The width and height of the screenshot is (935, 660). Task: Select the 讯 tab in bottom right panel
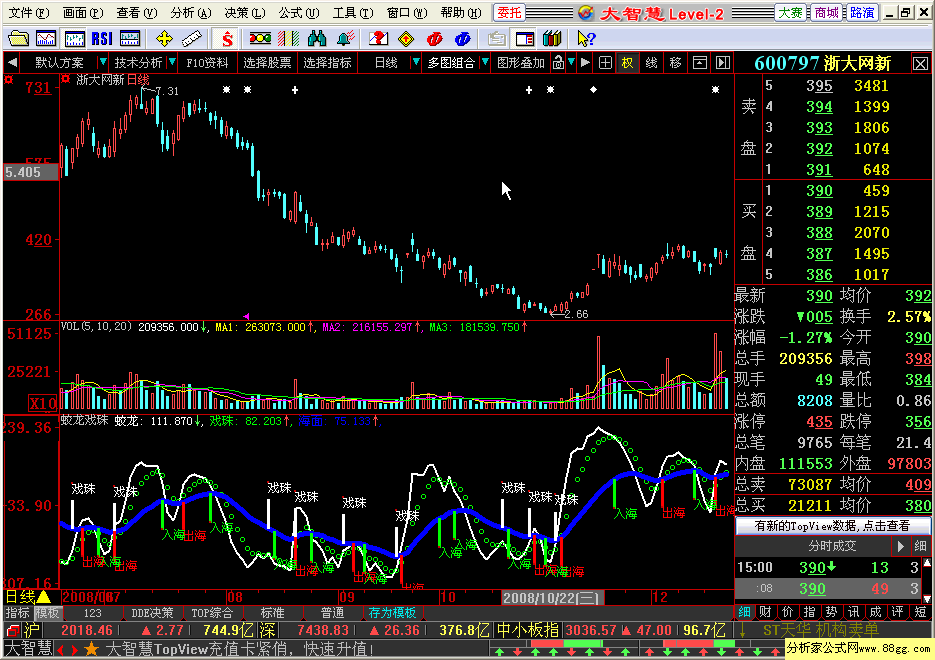(x=854, y=612)
